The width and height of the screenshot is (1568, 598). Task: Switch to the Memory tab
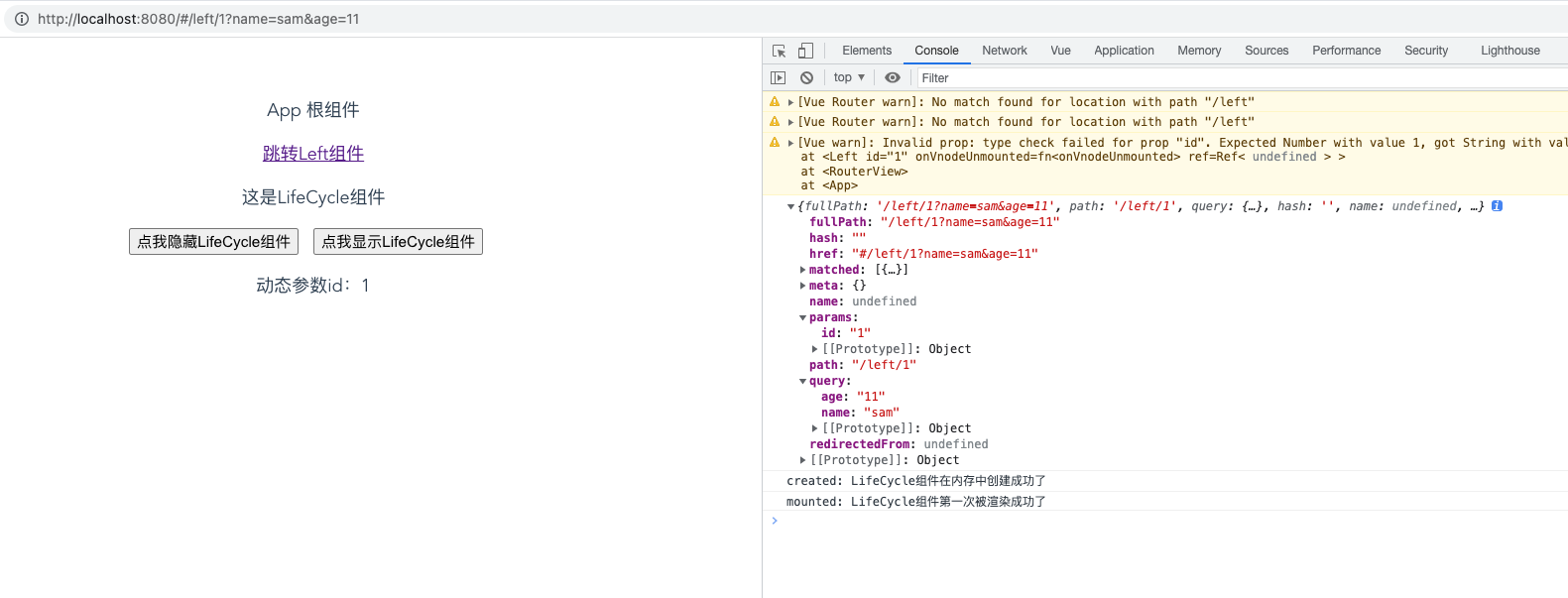[x=1199, y=51]
